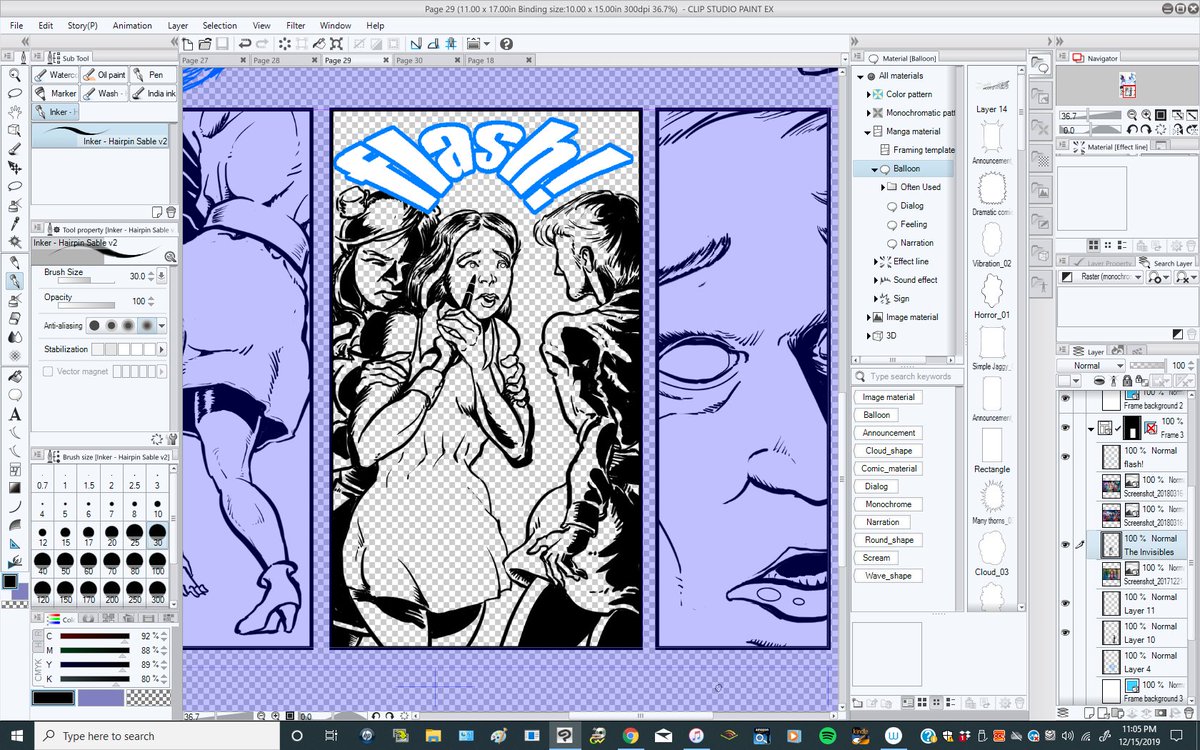Open the Filter menu

pos(296,25)
